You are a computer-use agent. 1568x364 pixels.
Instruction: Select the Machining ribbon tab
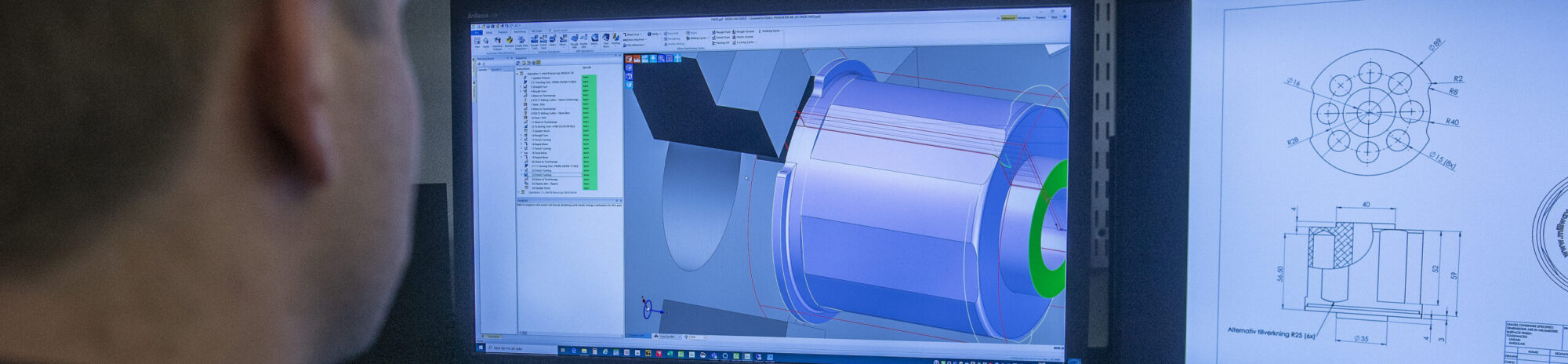point(520,31)
